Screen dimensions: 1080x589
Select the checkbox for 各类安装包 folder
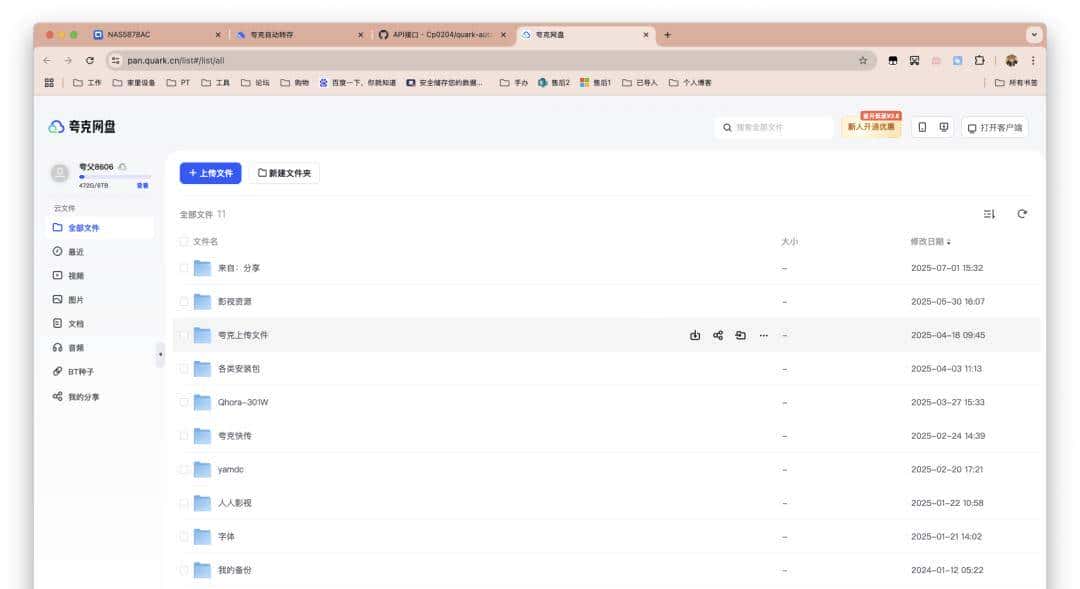point(183,369)
